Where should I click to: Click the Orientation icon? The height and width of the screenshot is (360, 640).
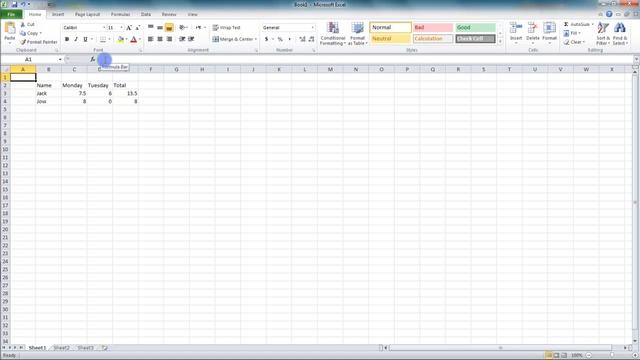click(x=182, y=28)
